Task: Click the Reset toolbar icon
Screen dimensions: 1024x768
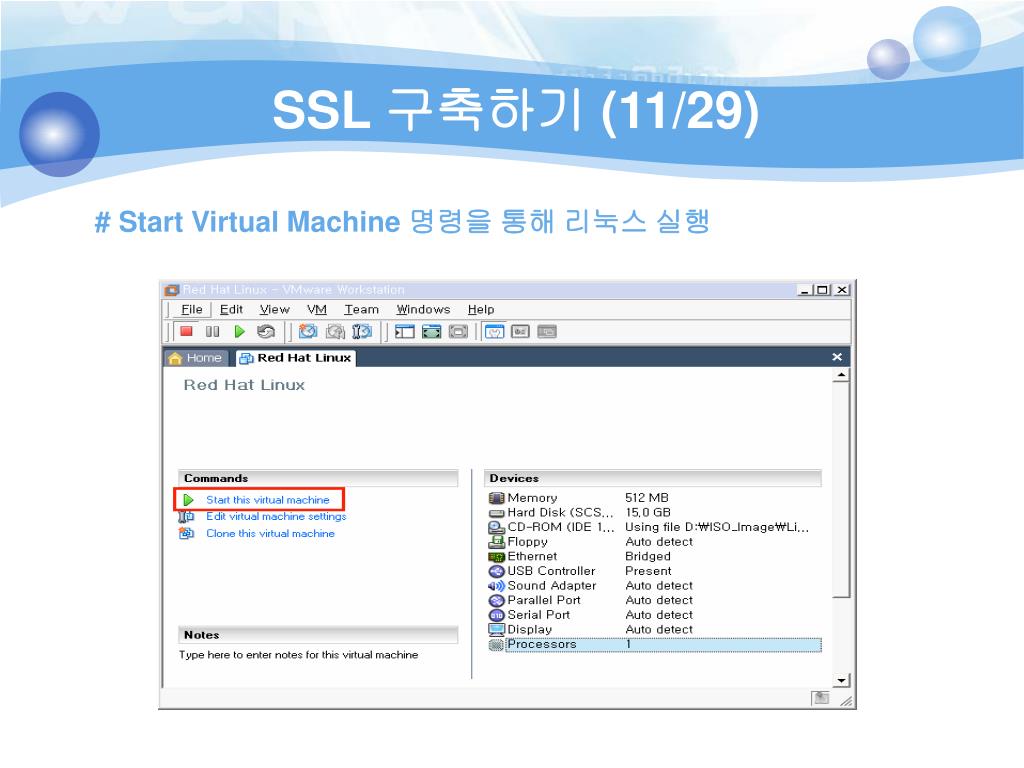Action: [265, 332]
